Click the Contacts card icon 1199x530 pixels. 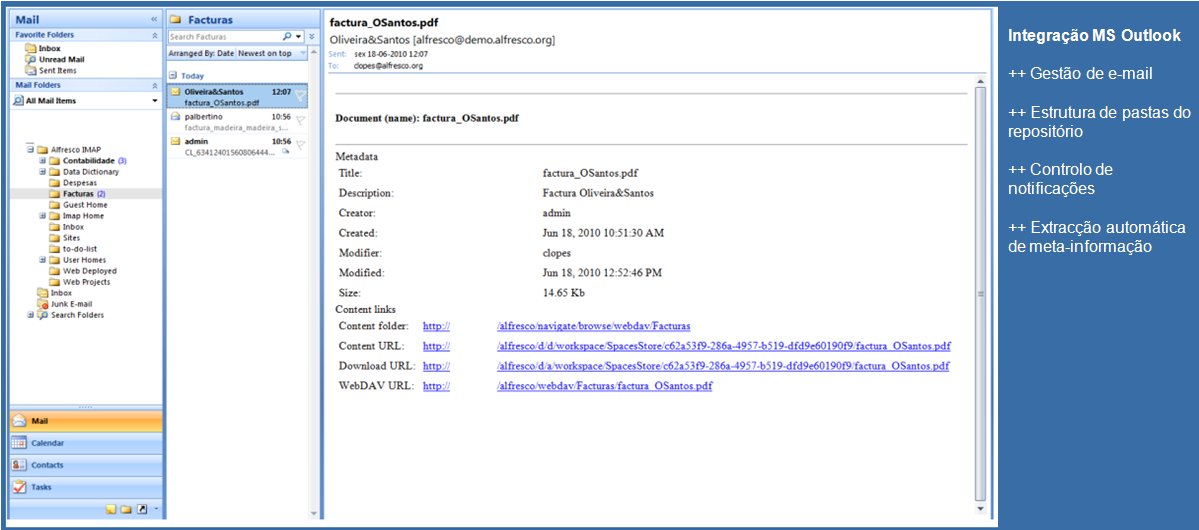tap(20, 465)
